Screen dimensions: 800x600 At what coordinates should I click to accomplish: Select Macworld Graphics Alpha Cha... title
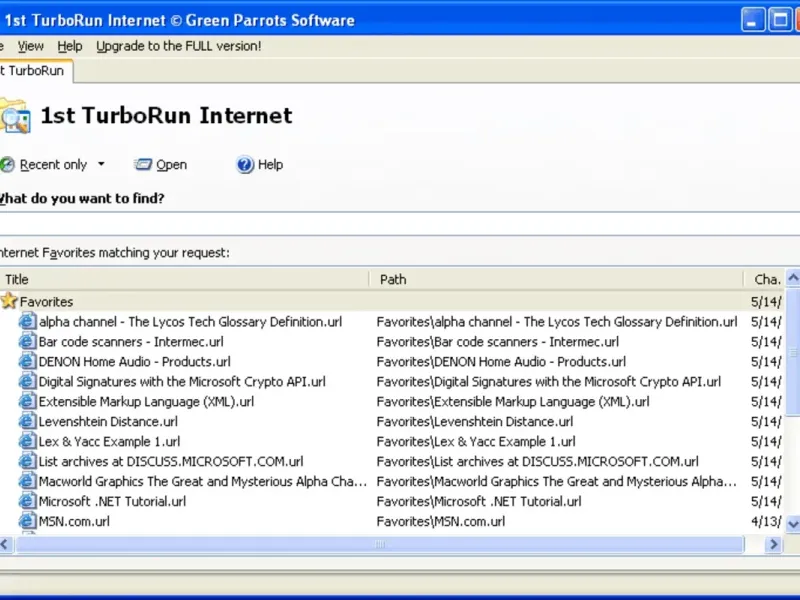pos(203,481)
